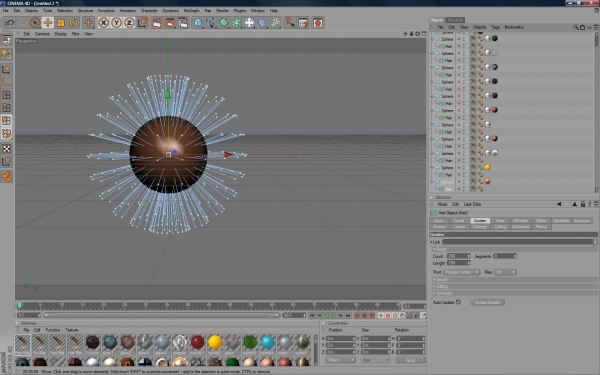This screenshot has height=375, width=600.
Task: Open the Plugins menu
Action: 240,11
